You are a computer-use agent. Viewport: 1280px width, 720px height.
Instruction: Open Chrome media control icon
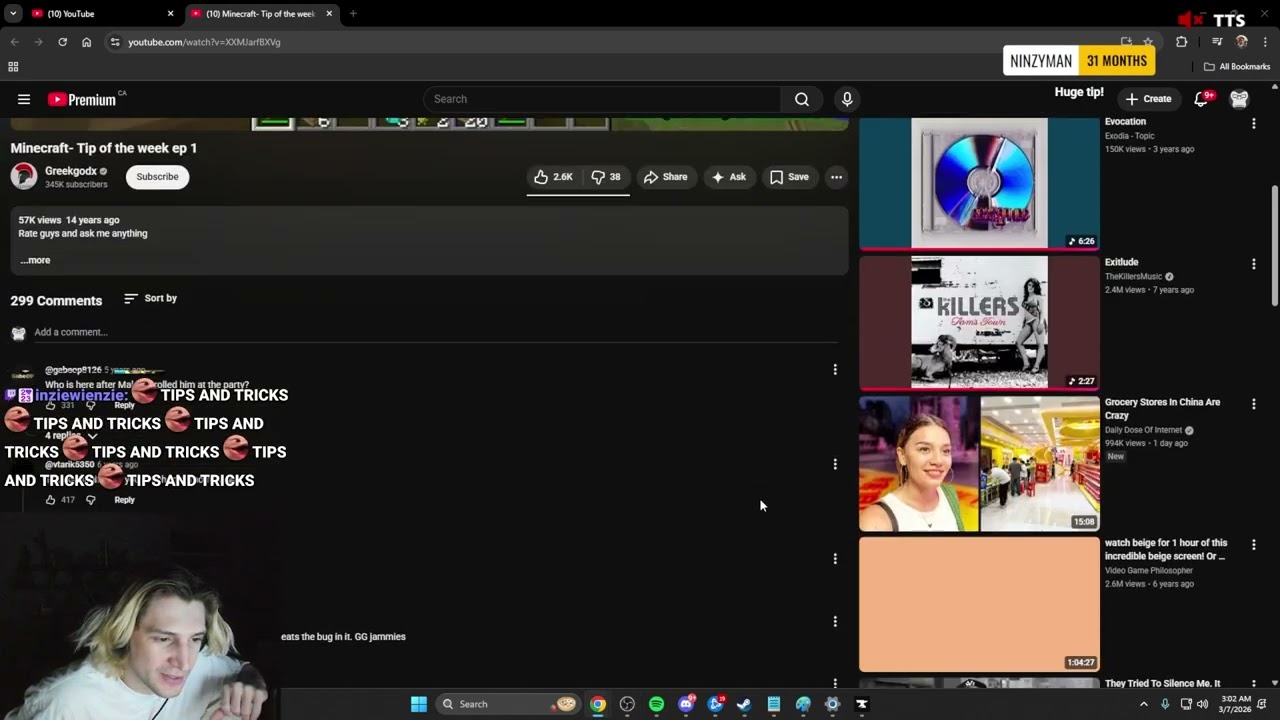click(1217, 42)
